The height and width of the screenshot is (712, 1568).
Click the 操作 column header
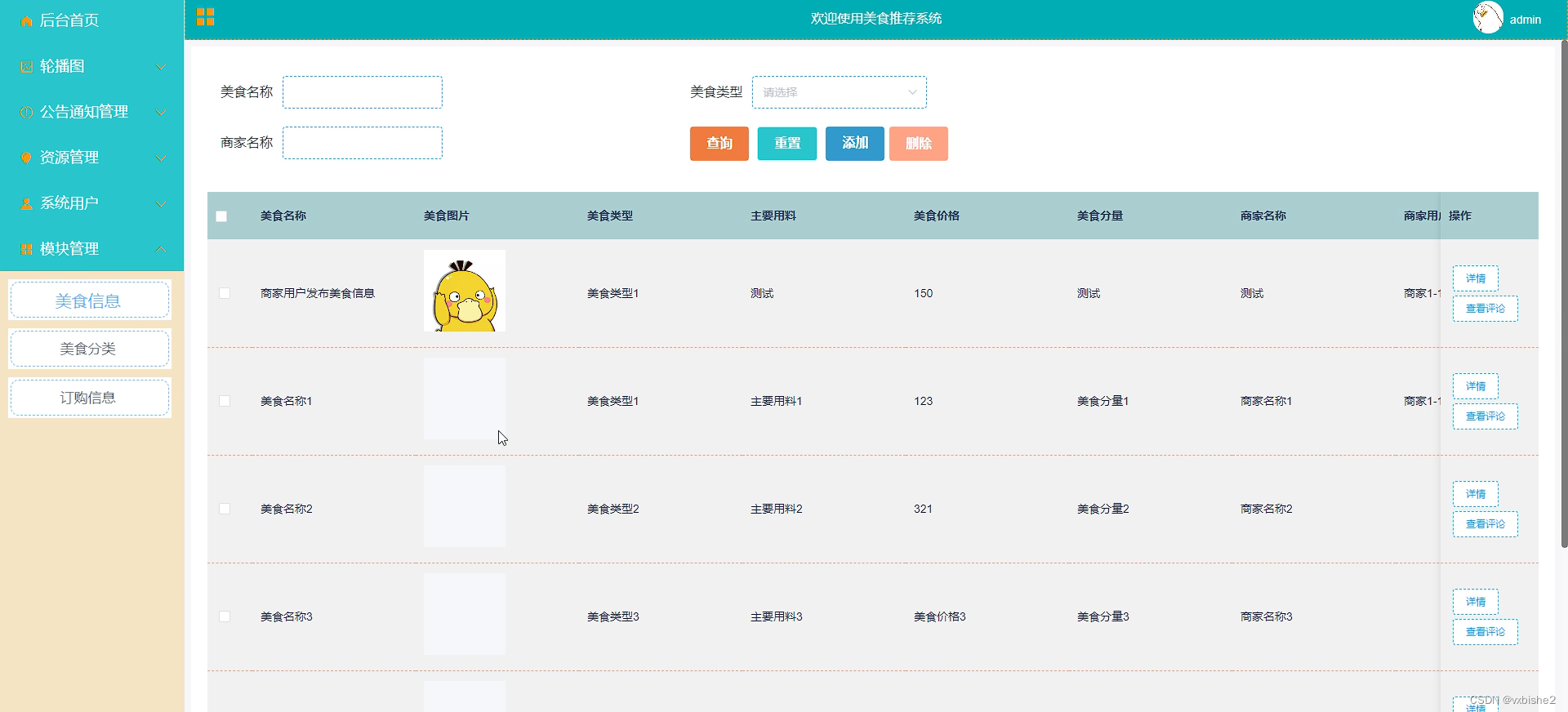[1460, 216]
